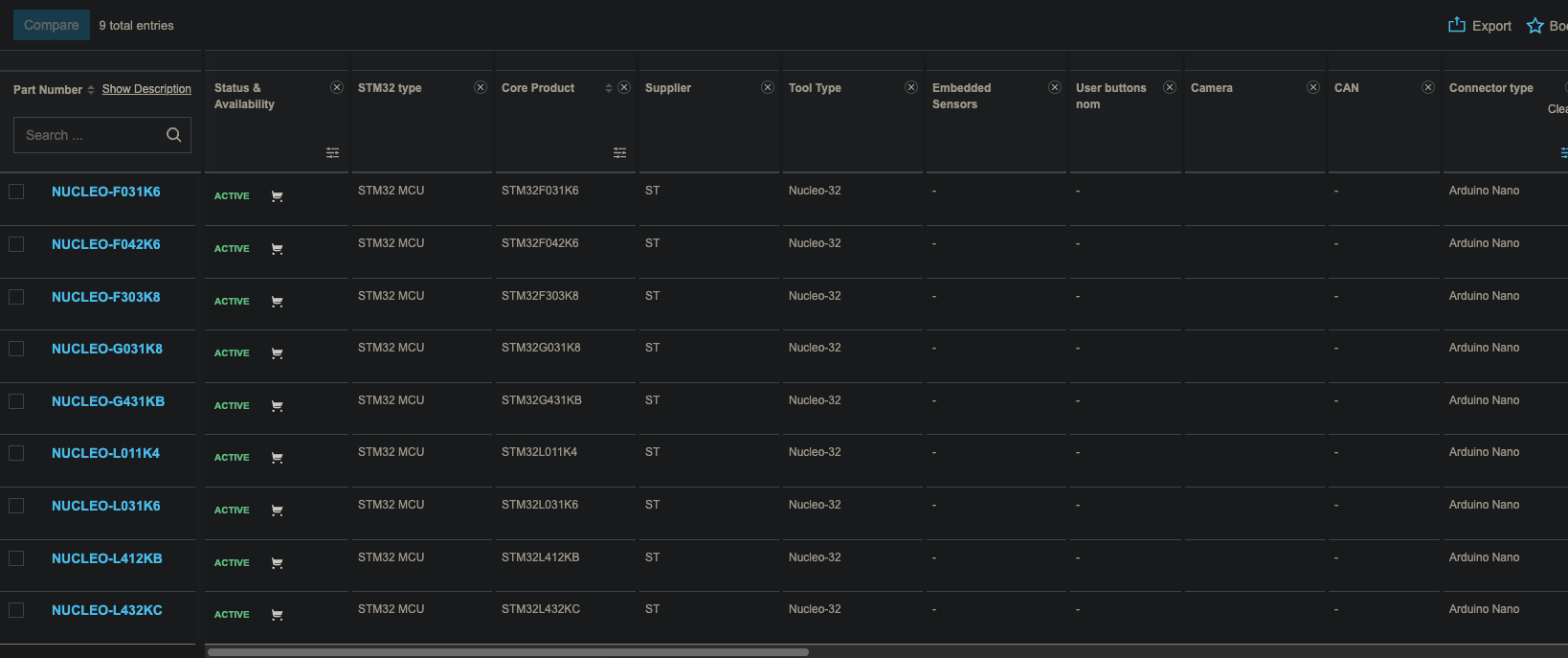This screenshot has height=658, width=1568.
Task: Remove the STM32 type column
Action: 481,87
